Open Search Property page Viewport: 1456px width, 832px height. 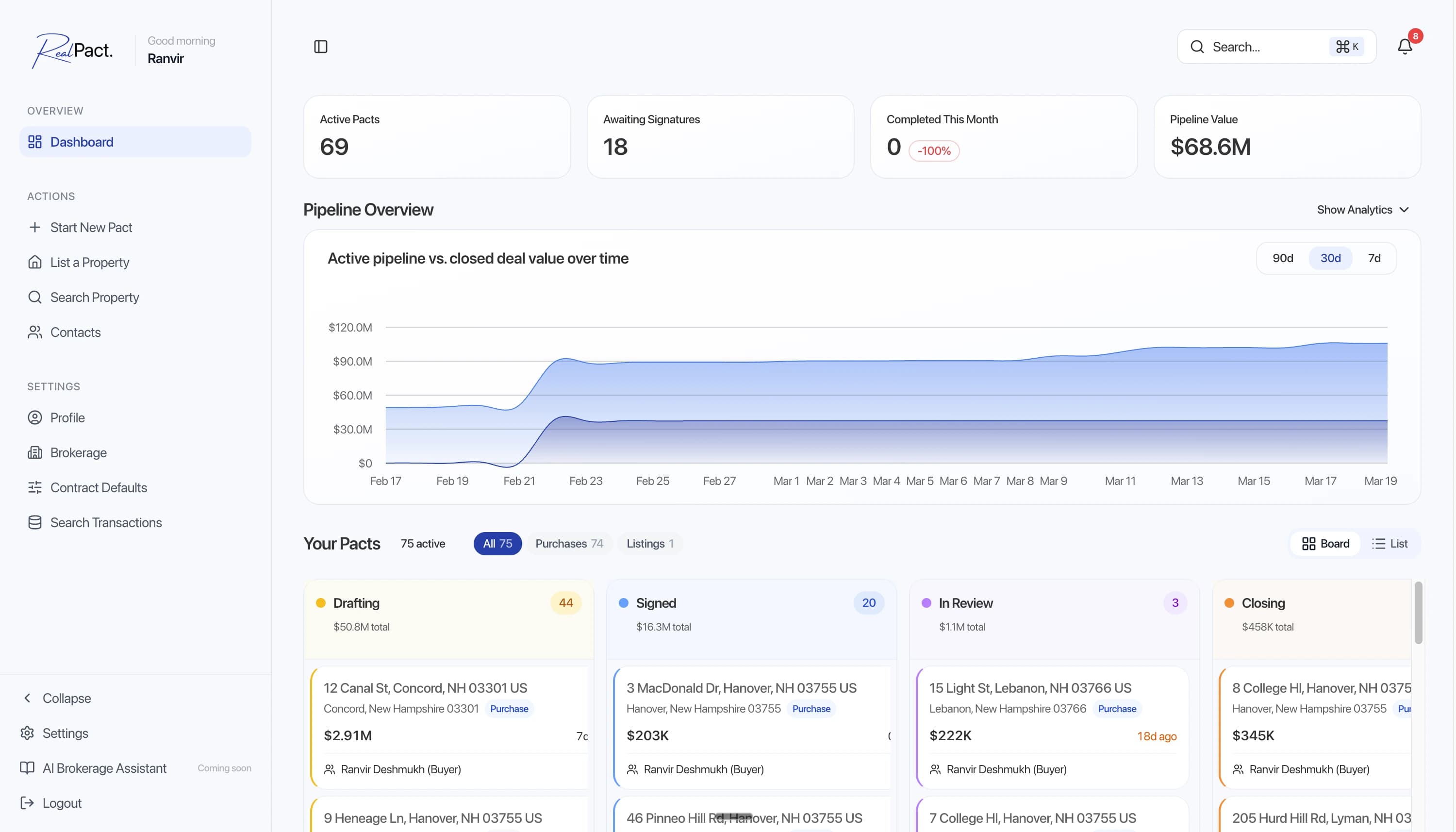(x=135, y=297)
